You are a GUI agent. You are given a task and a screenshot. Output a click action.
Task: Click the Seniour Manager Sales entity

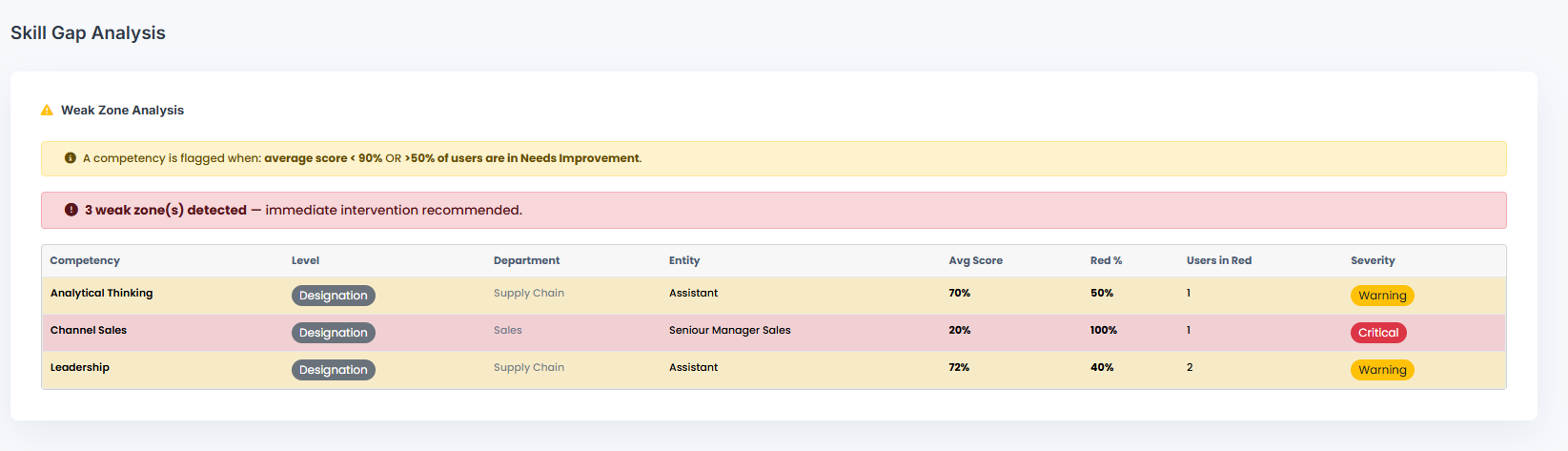(x=730, y=330)
